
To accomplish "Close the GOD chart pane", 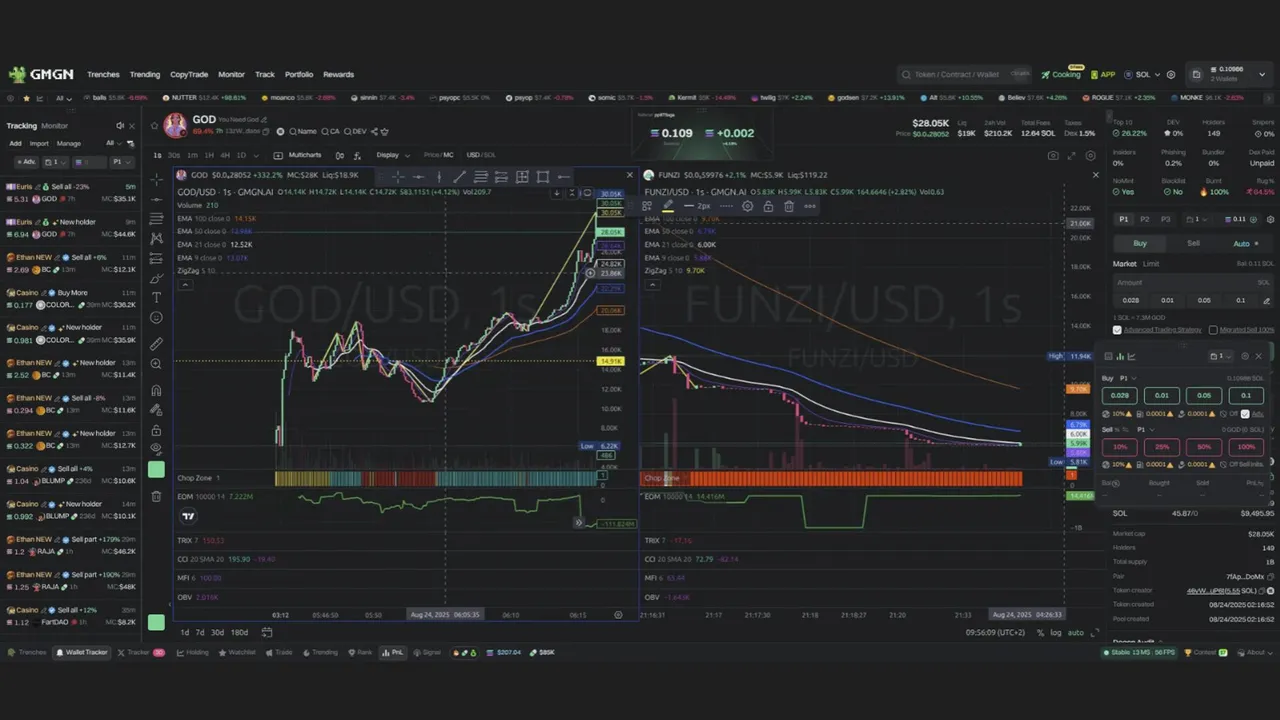I will click(x=629, y=175).
